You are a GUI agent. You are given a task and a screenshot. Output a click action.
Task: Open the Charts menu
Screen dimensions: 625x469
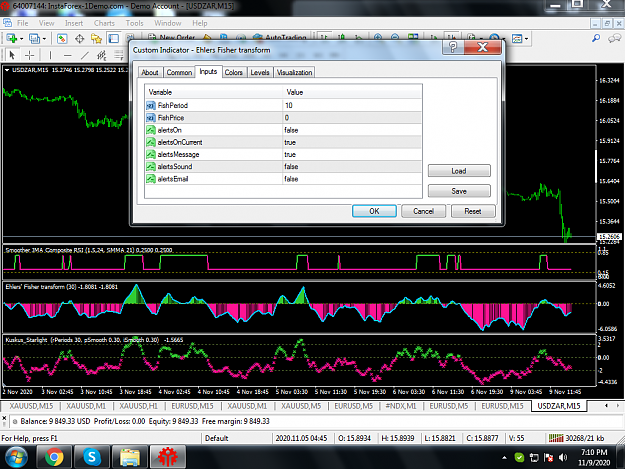tap(104, 23)
